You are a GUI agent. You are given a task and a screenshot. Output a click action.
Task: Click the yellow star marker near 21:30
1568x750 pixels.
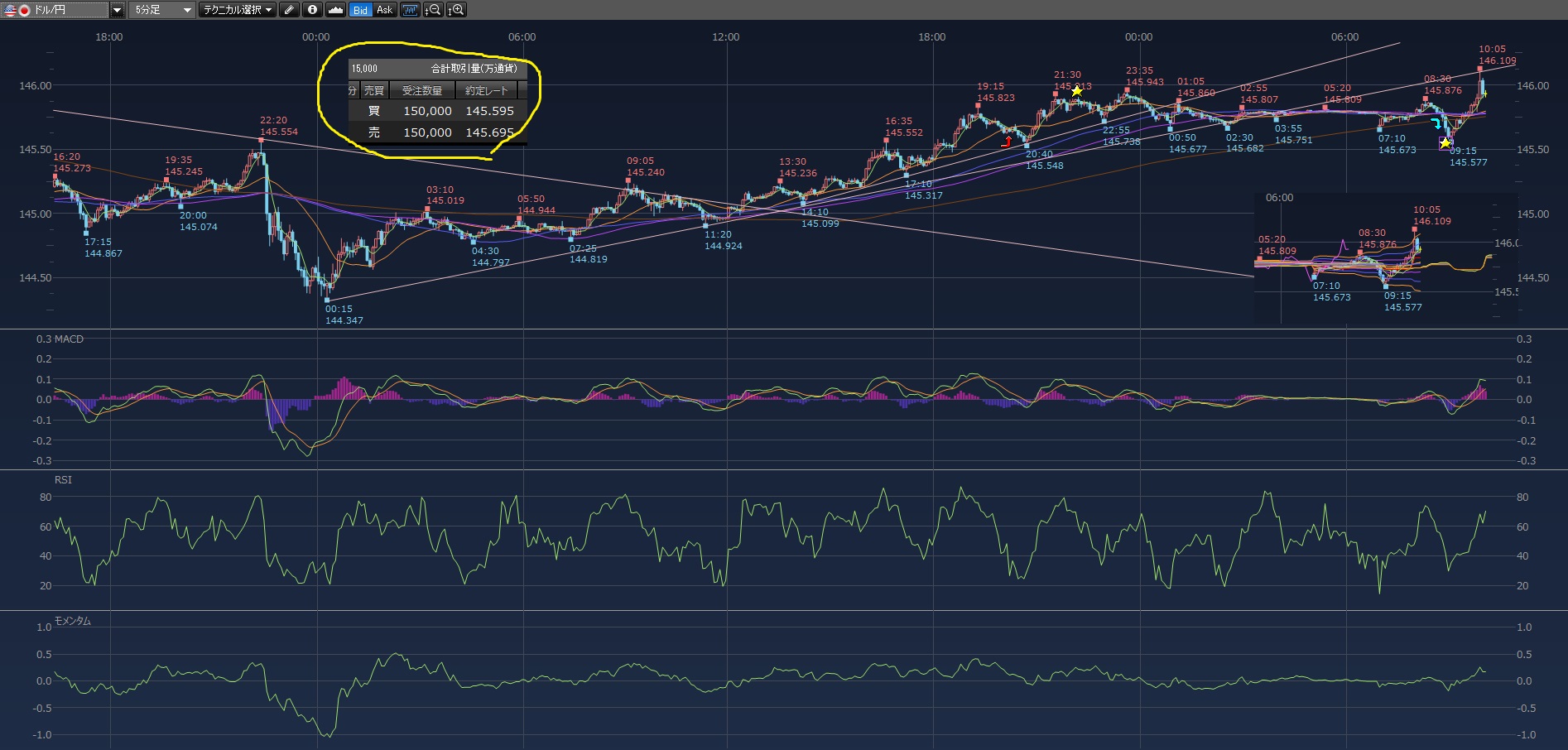[x=1076, y=91]
